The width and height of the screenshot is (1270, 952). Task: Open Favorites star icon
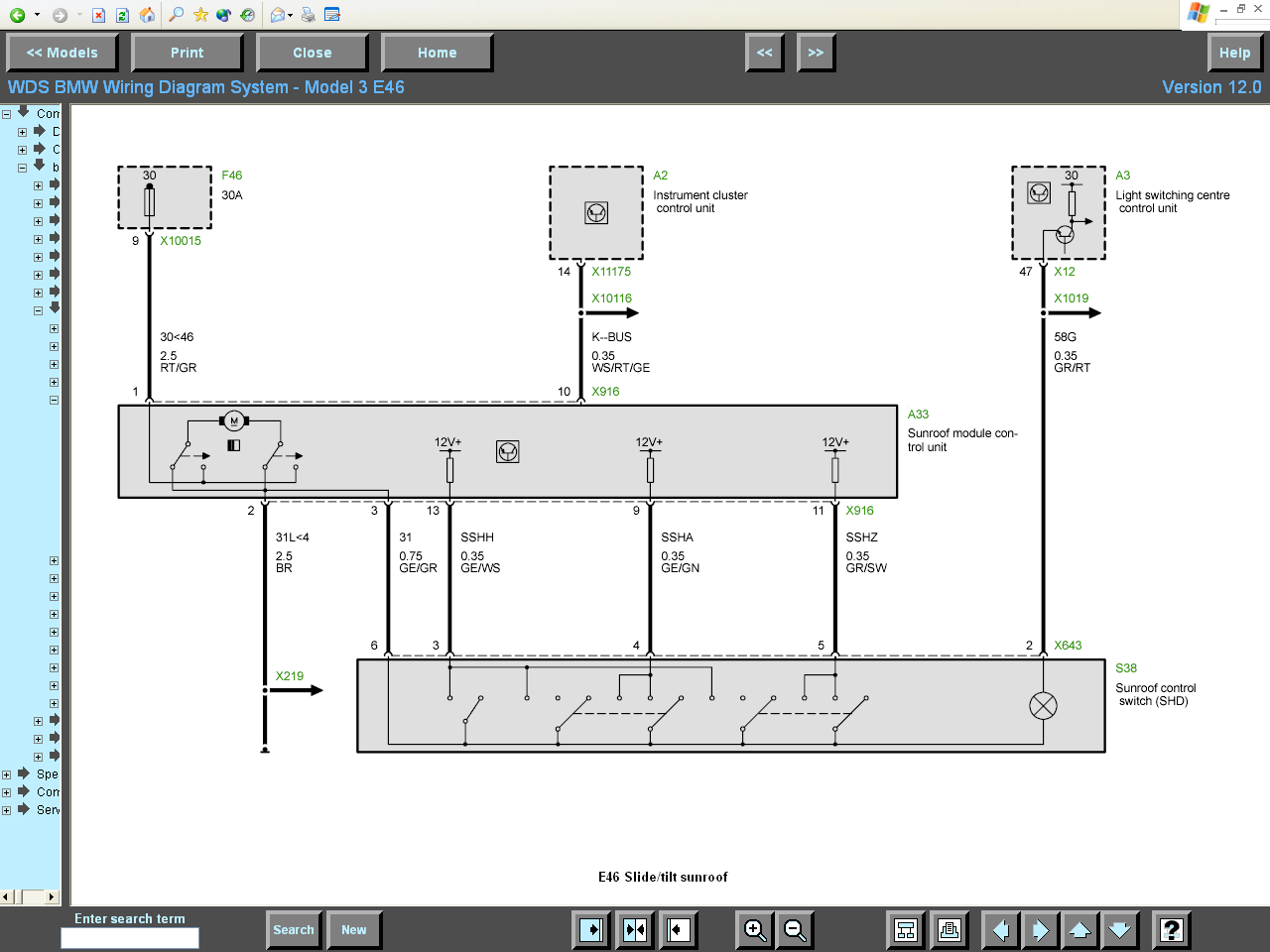[x=200, y=15]
